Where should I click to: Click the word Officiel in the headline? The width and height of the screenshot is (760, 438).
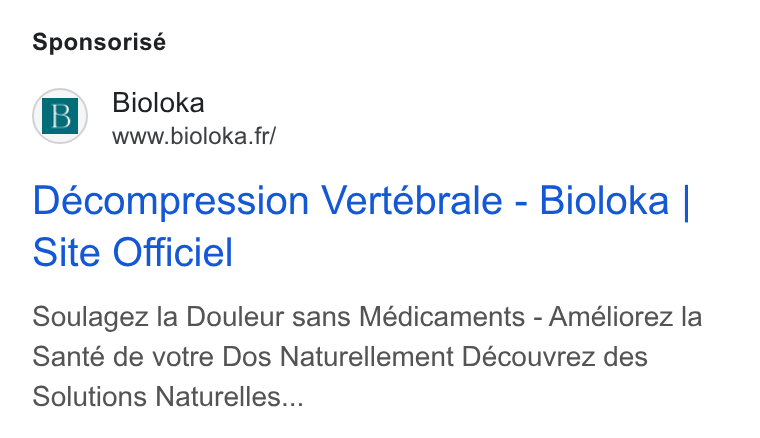[173, 252]
